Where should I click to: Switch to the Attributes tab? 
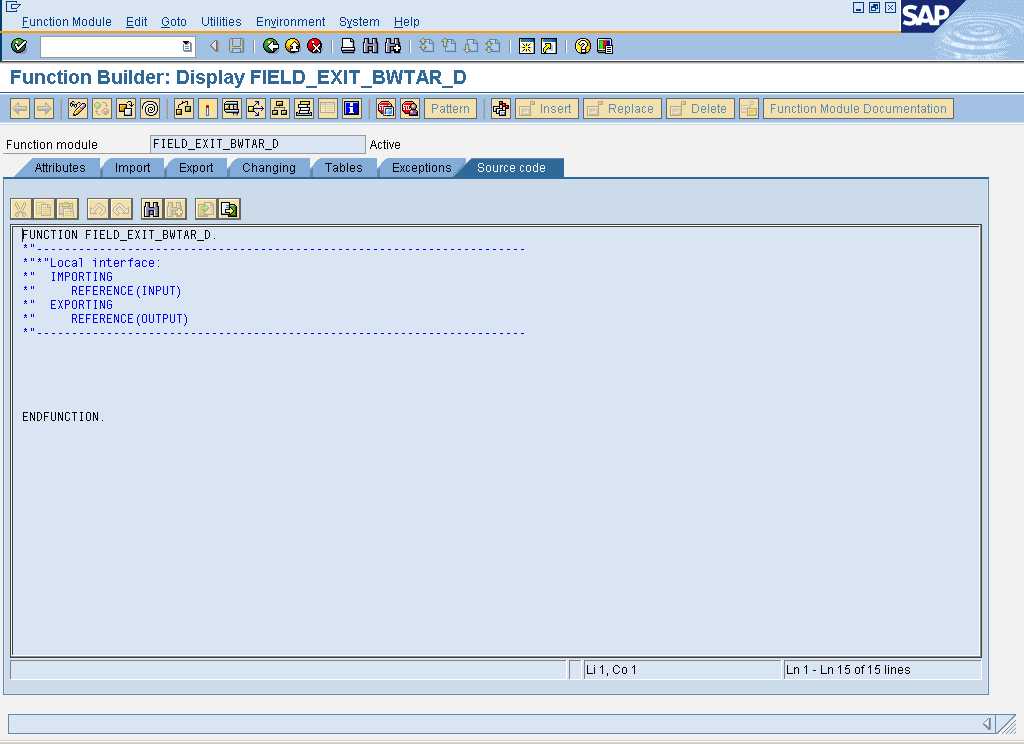[x=58, y=168]
